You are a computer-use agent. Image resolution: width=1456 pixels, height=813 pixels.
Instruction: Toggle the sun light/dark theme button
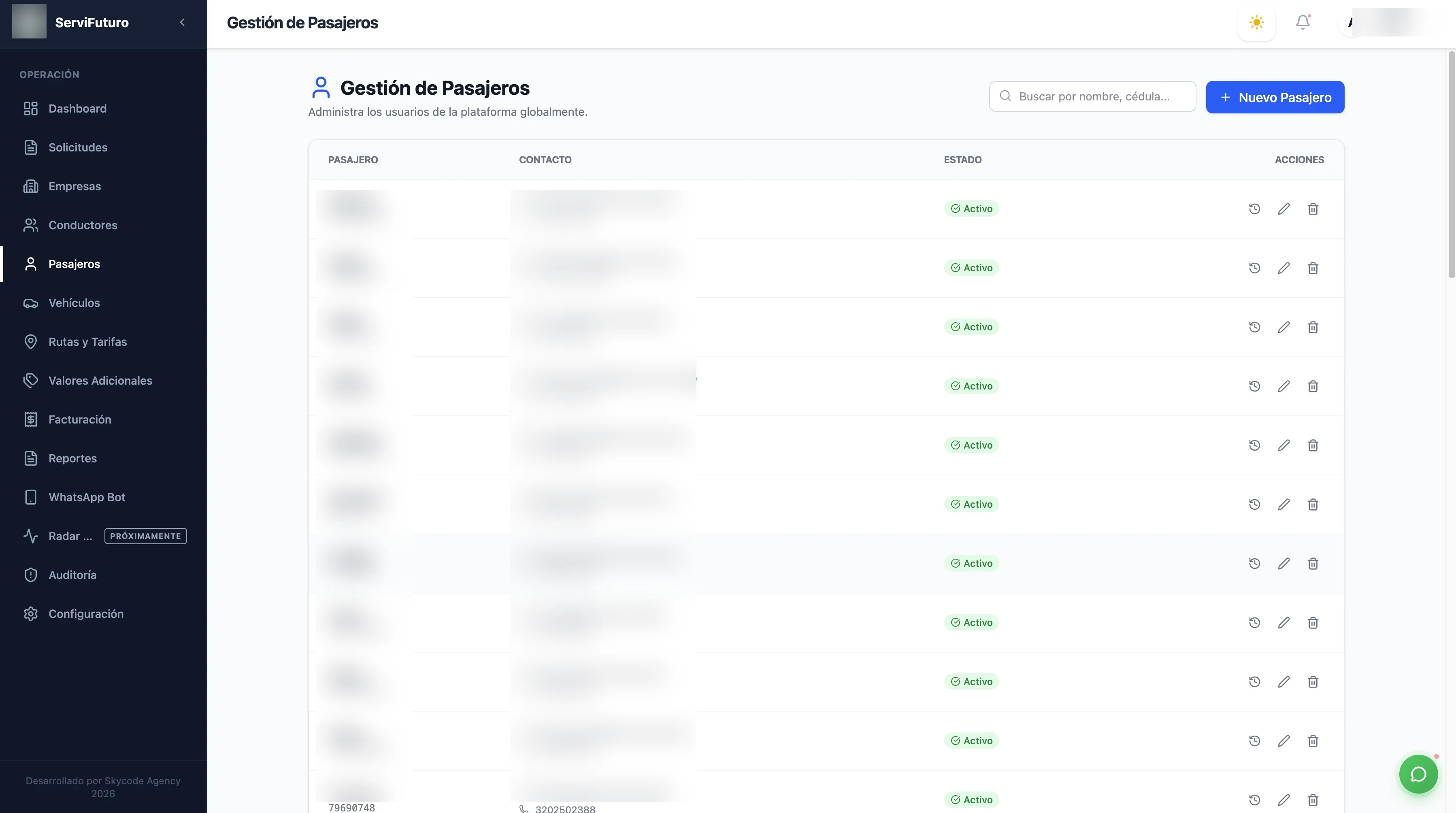(1256, 23)
